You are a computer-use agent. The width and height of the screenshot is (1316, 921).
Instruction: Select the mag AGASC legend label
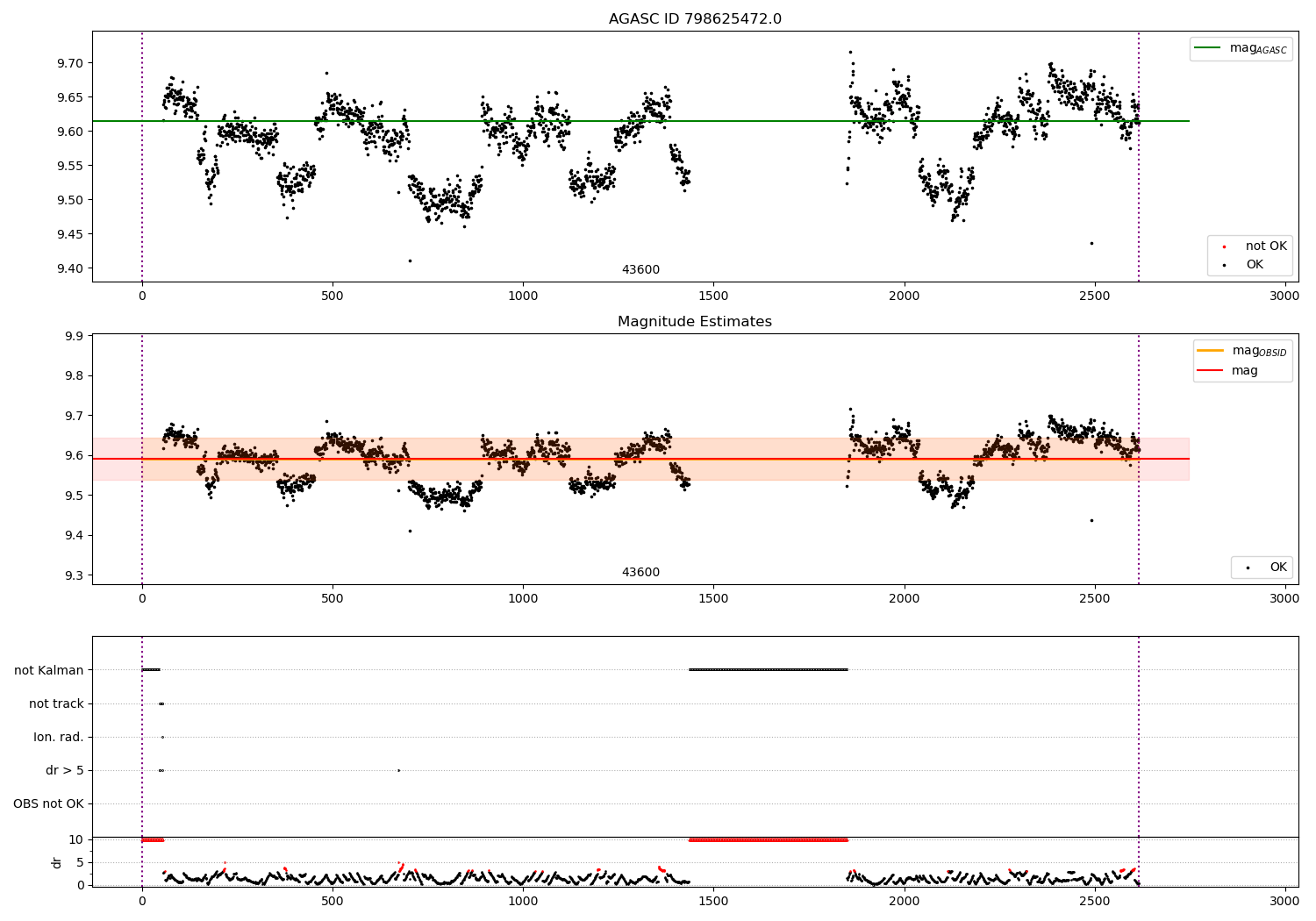pos(1258,49)
